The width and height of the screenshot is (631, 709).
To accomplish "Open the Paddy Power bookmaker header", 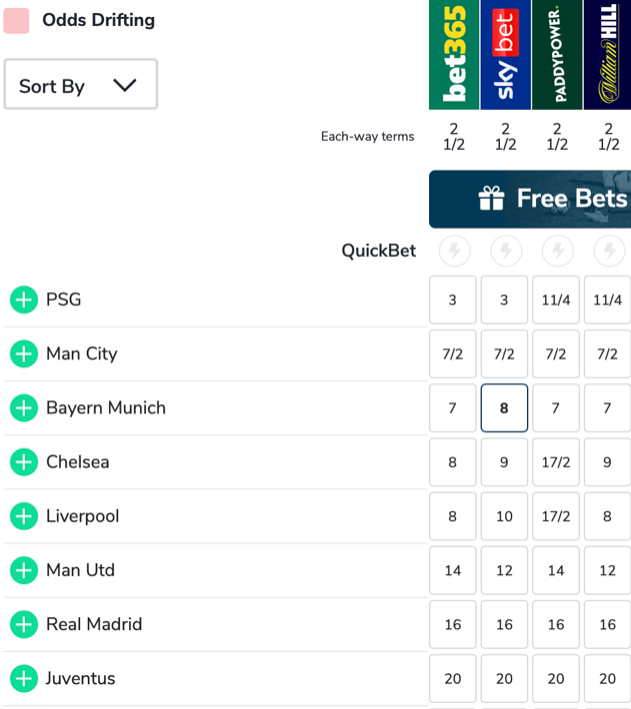I will pyautogui.click(x=557, y=54).
